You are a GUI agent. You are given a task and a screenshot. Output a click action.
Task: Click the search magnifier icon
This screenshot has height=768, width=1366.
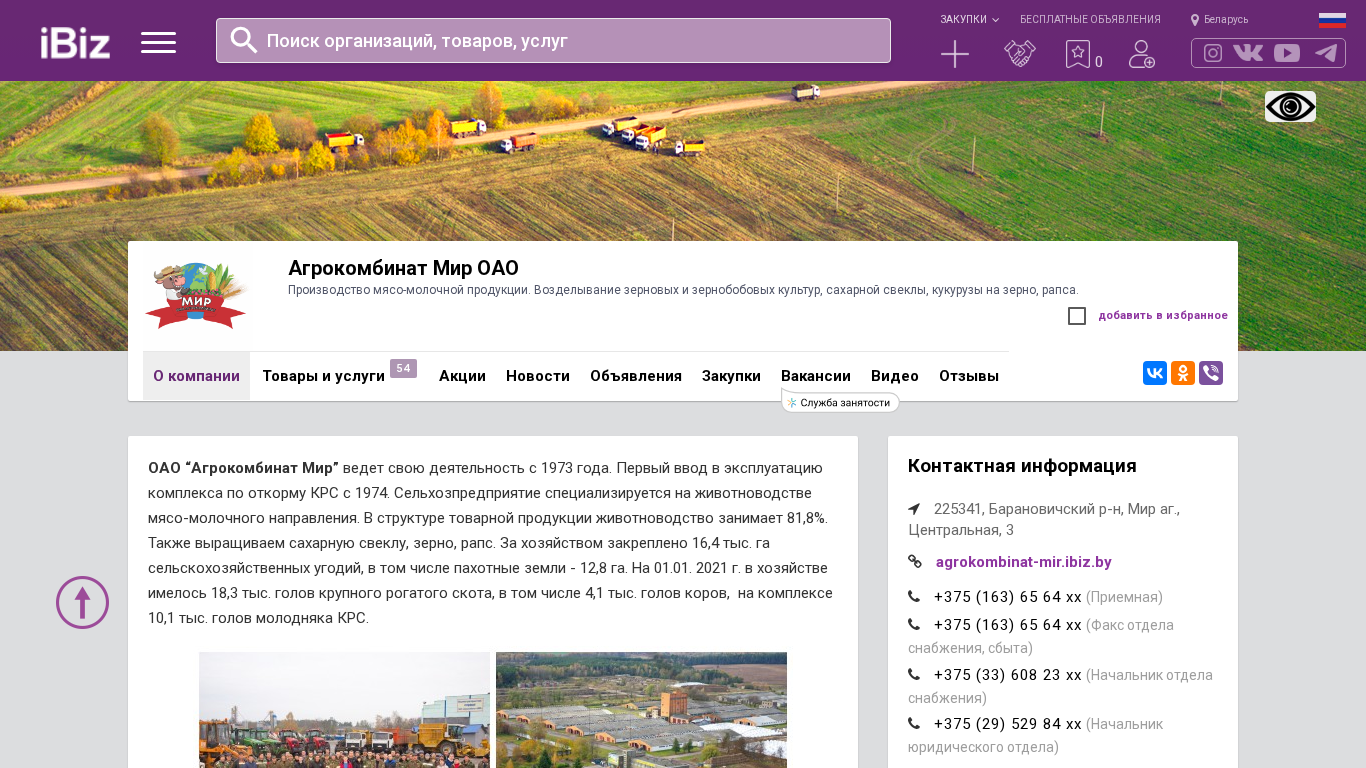[244, 40]
